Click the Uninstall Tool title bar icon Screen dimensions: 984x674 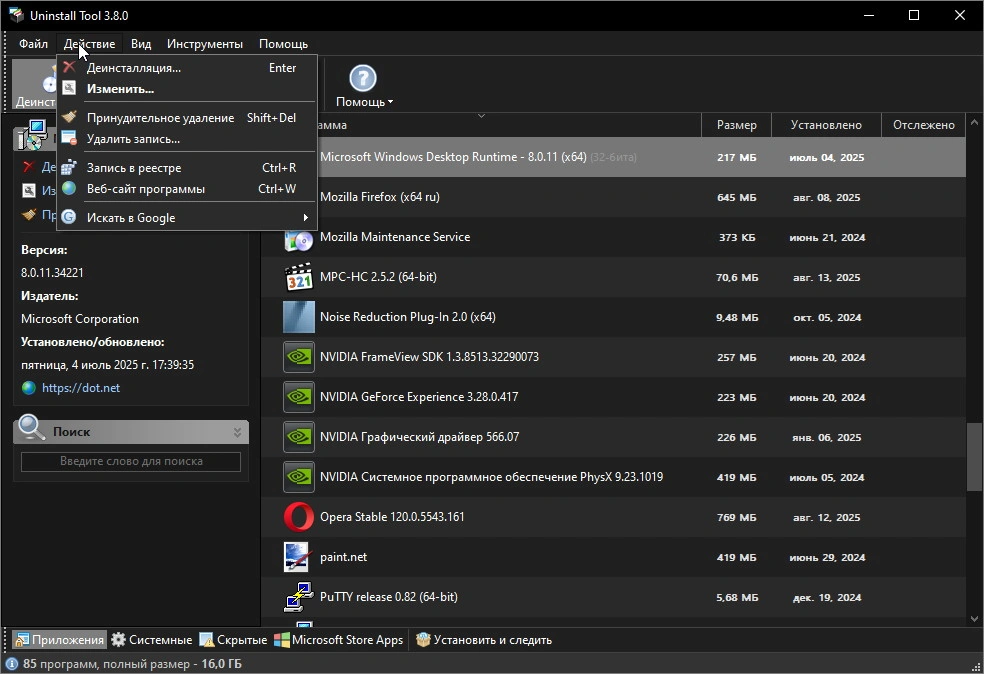(x=15, y=15)
